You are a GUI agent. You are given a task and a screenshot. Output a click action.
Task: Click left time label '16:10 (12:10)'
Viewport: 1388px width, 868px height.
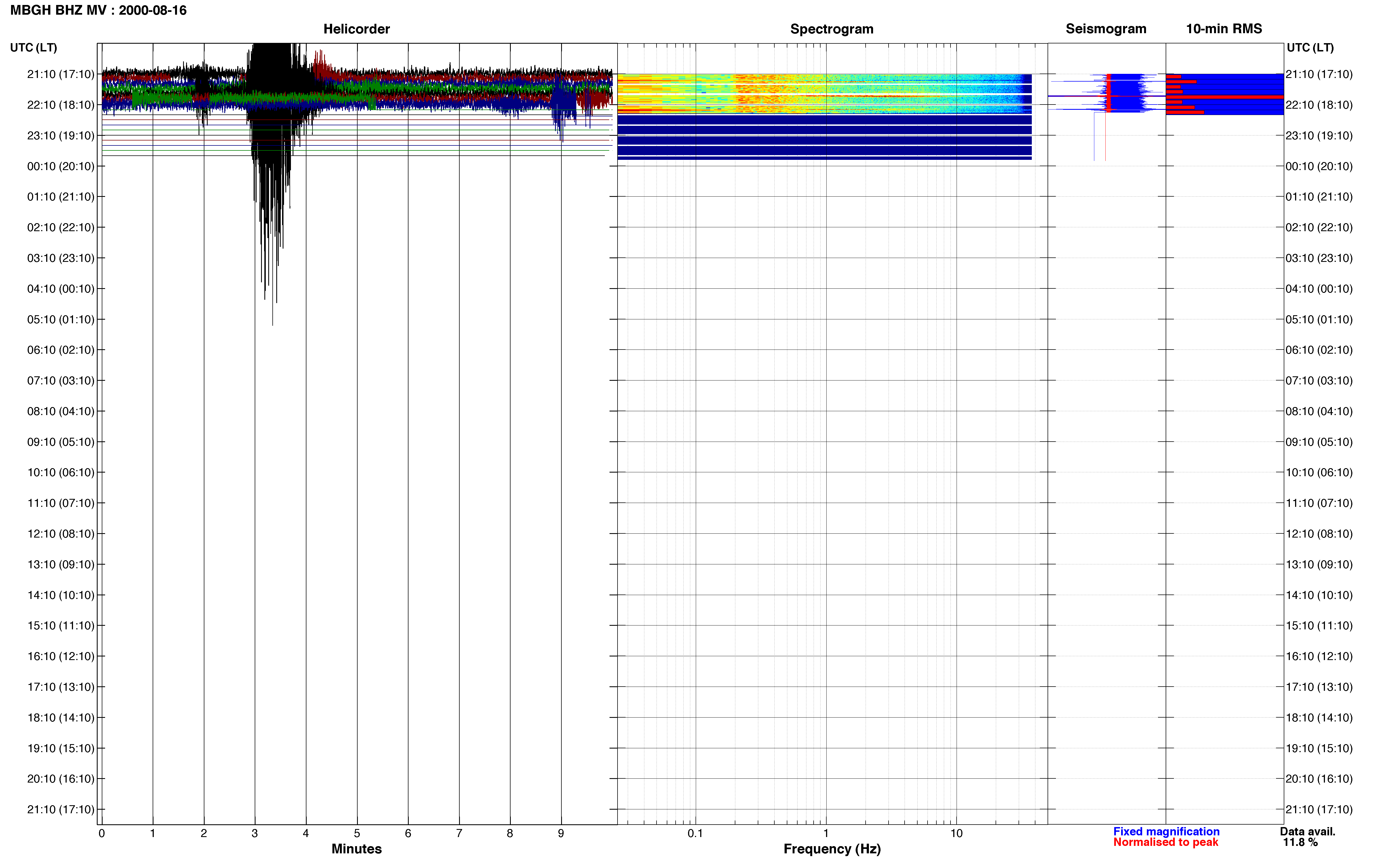(x=61, y=656)
